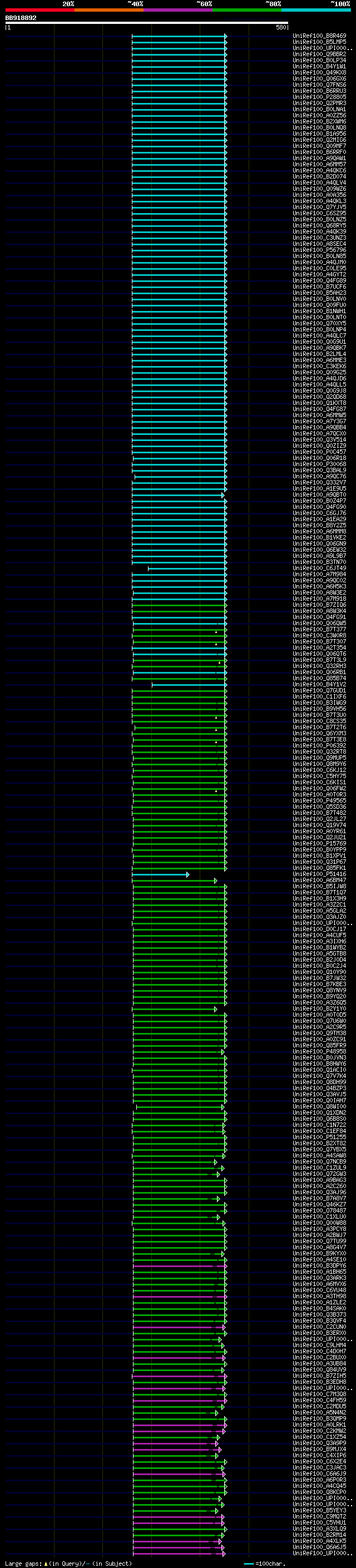This screenshot has height=1568, width=356.
Task: Select the UniRef100_Q2MIG6 label
Action: [319, 140]
